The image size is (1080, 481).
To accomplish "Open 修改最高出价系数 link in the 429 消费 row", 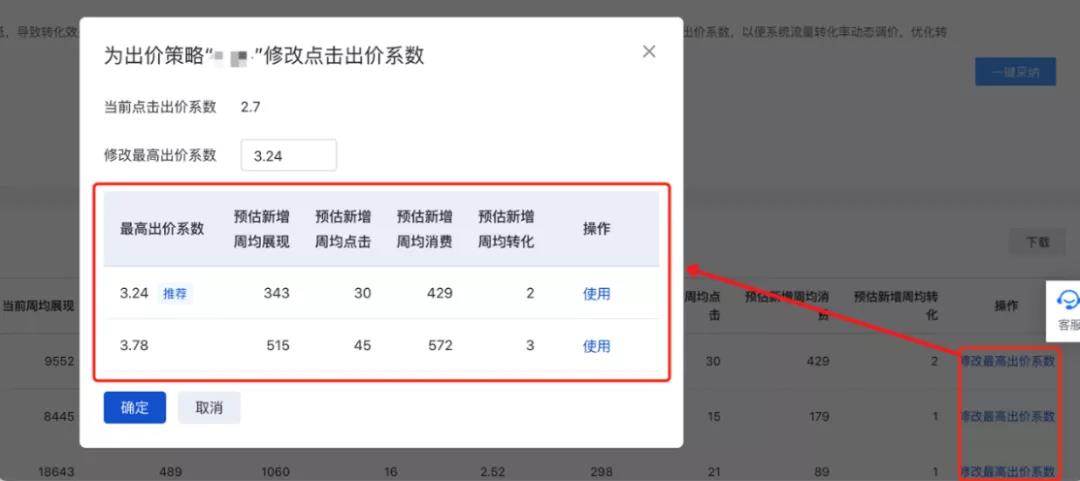I will pos(1007,361).
